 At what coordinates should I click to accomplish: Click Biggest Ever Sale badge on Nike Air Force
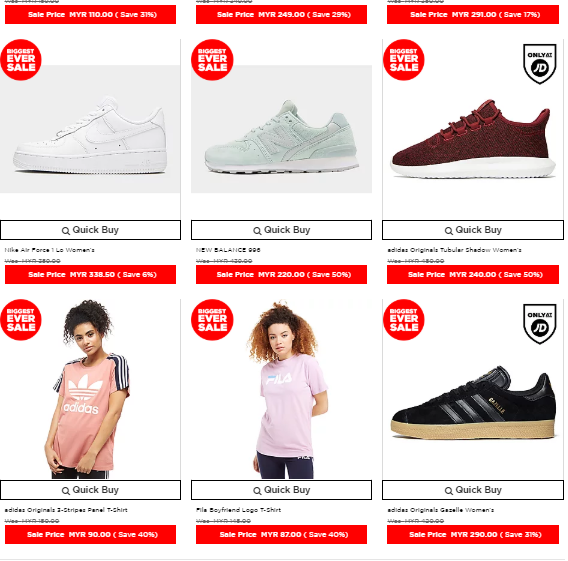[21, 60]
